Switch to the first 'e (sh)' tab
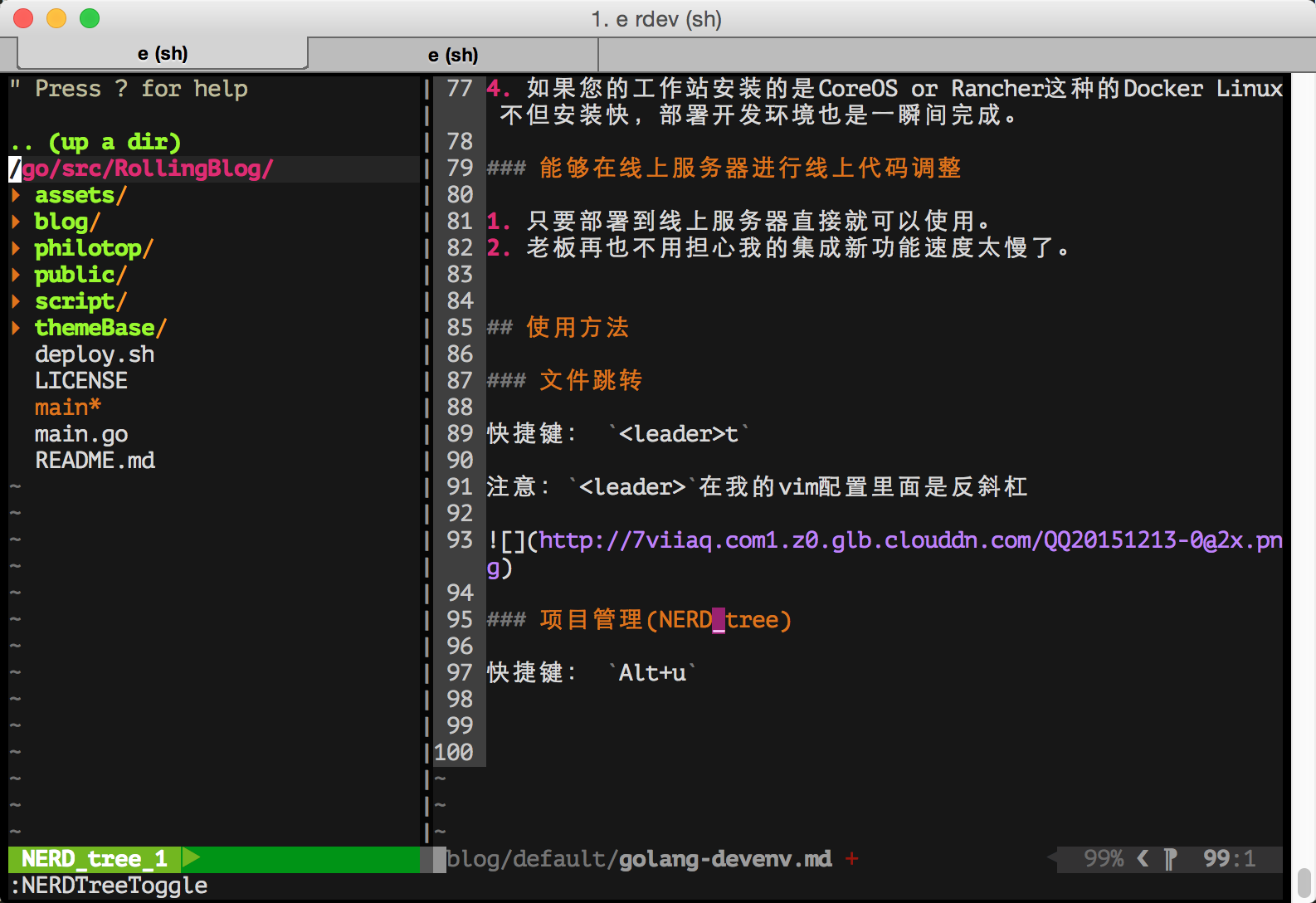This screenshot has width=1316, height=903. (163, 54)
